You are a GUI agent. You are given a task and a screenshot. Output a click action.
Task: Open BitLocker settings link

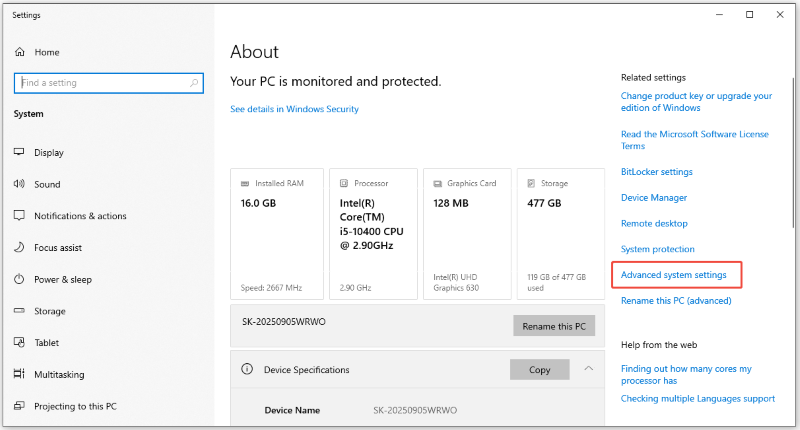(x=657, y=172)
